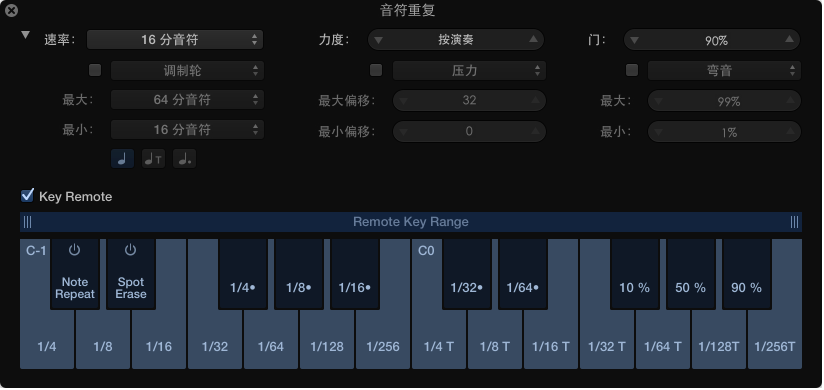Click the 按演奏 velocity field
The width and height of the screenshot is (824, 390).
click(x=456, y=39)
